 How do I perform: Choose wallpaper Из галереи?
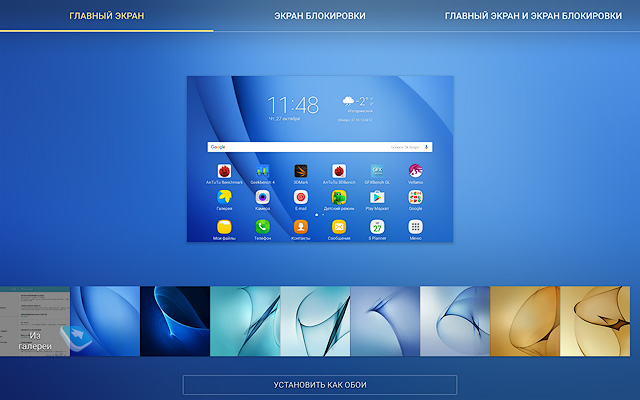pyautogui.click(x=35, y=321)
